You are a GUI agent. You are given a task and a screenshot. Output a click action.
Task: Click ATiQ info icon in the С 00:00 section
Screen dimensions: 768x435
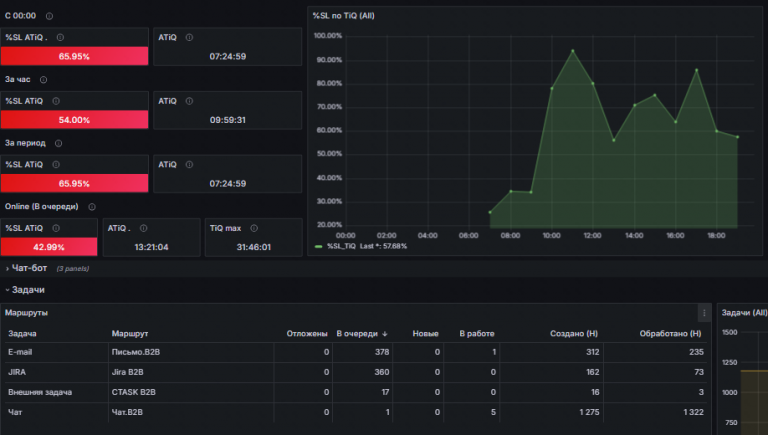(x=190, y=37)
